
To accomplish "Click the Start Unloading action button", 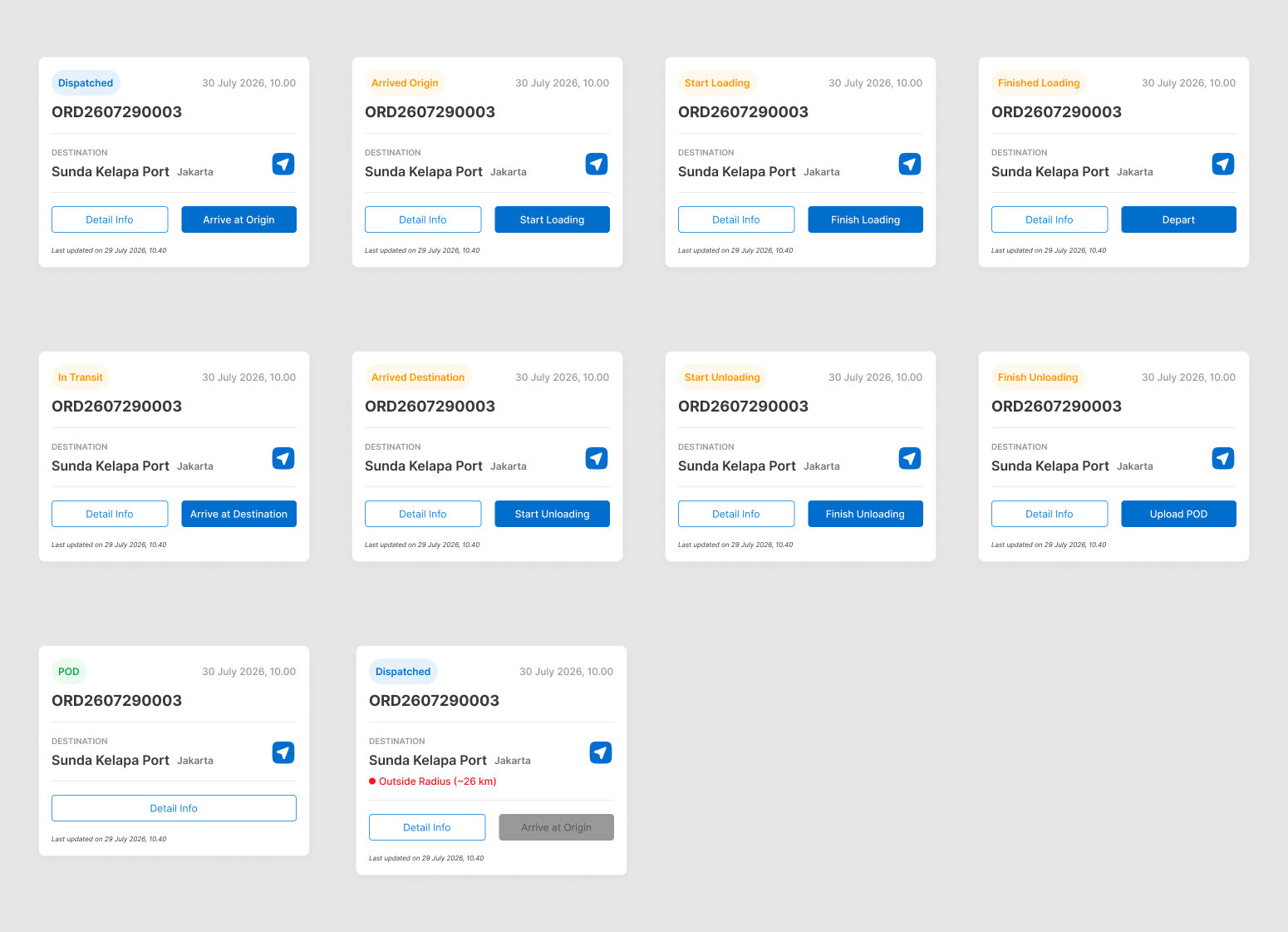I will [552, 514].
